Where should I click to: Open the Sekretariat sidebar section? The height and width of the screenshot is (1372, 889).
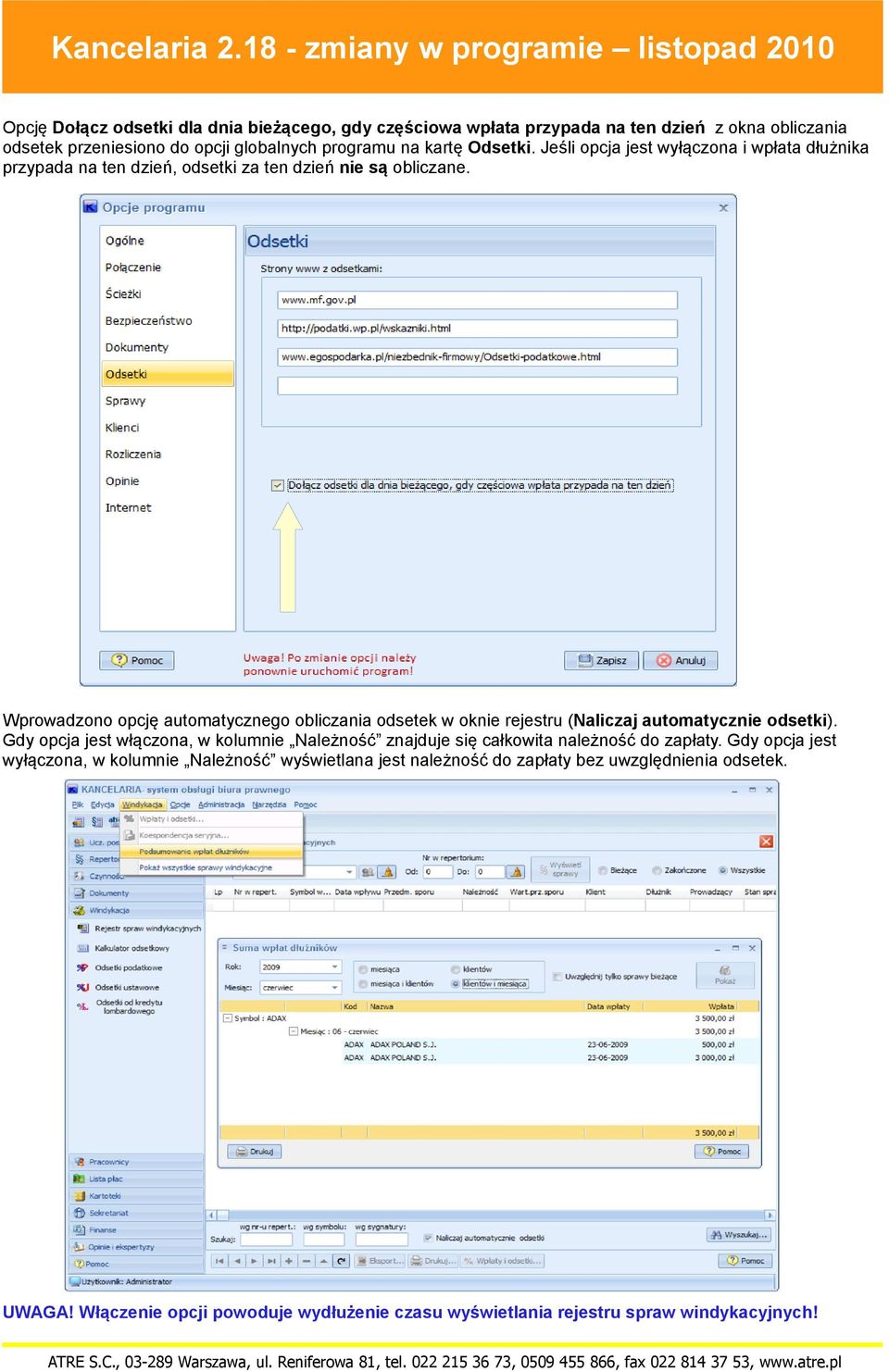(x=136, y=1213)
